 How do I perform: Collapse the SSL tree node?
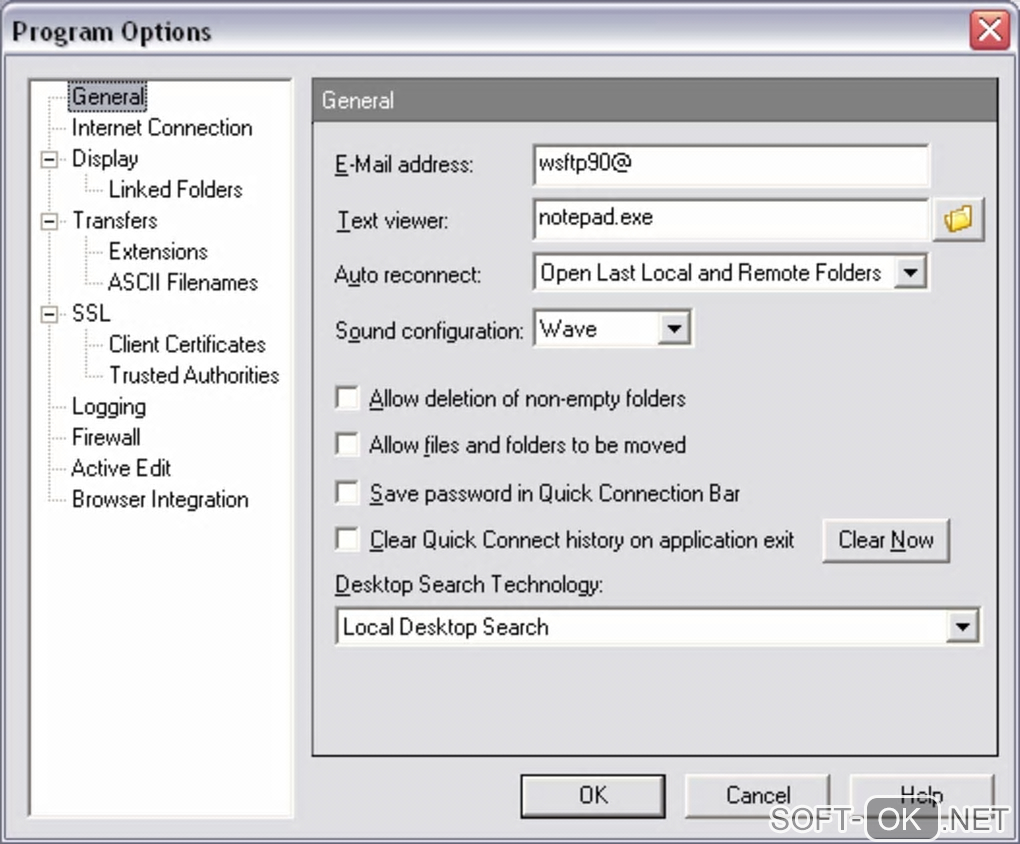click(x=49, y=314)
